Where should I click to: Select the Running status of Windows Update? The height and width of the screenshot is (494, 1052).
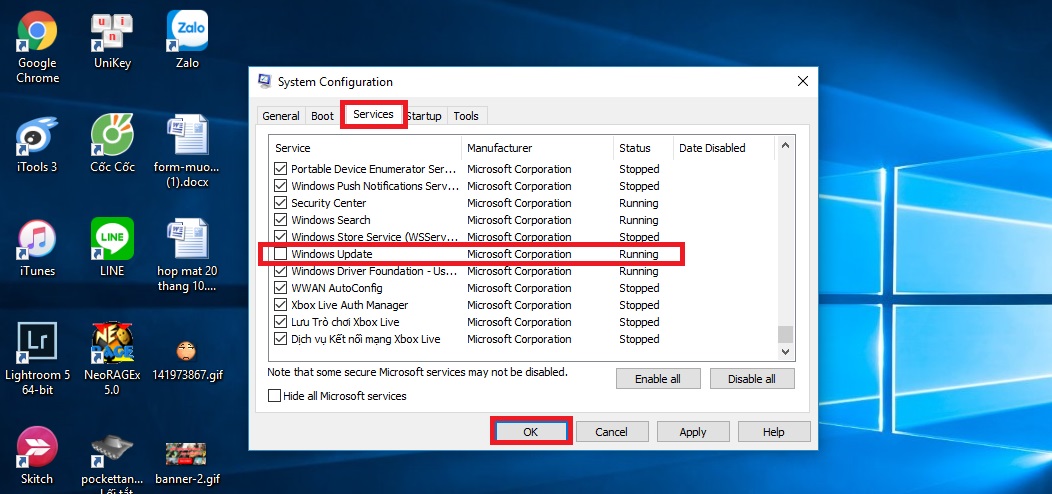[639, 254]
